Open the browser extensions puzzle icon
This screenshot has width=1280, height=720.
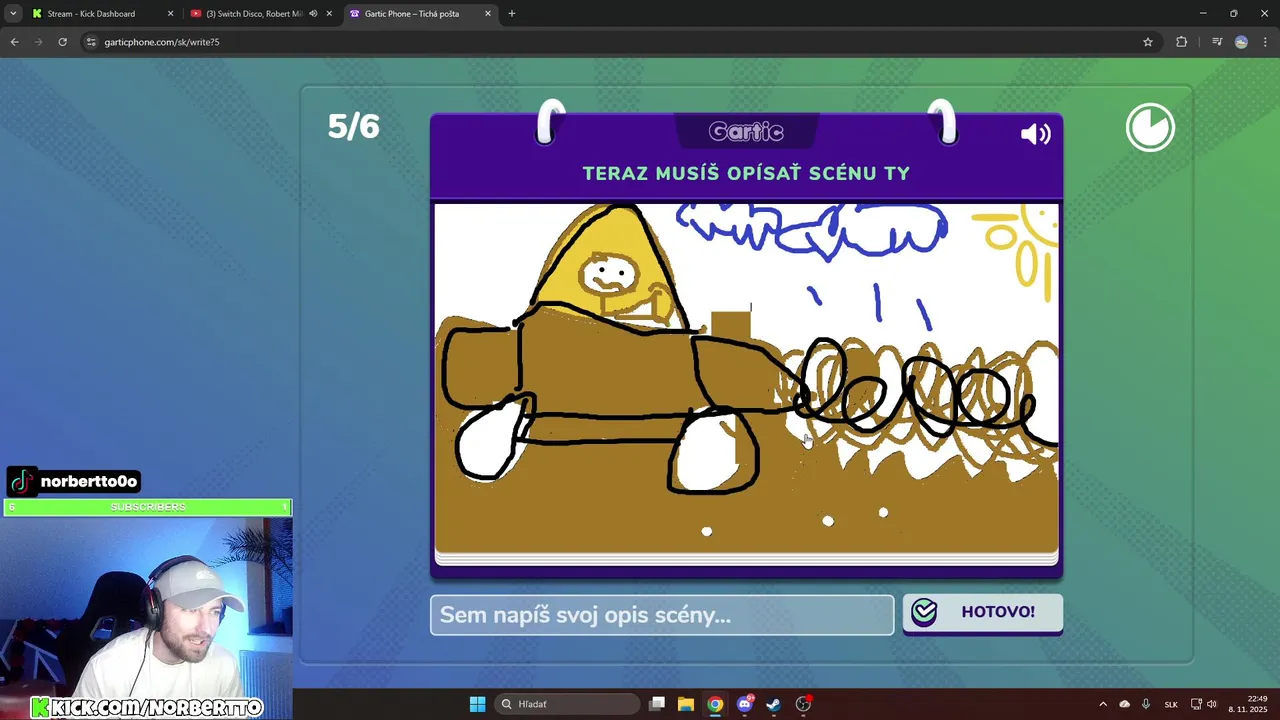click(1181, 42)
